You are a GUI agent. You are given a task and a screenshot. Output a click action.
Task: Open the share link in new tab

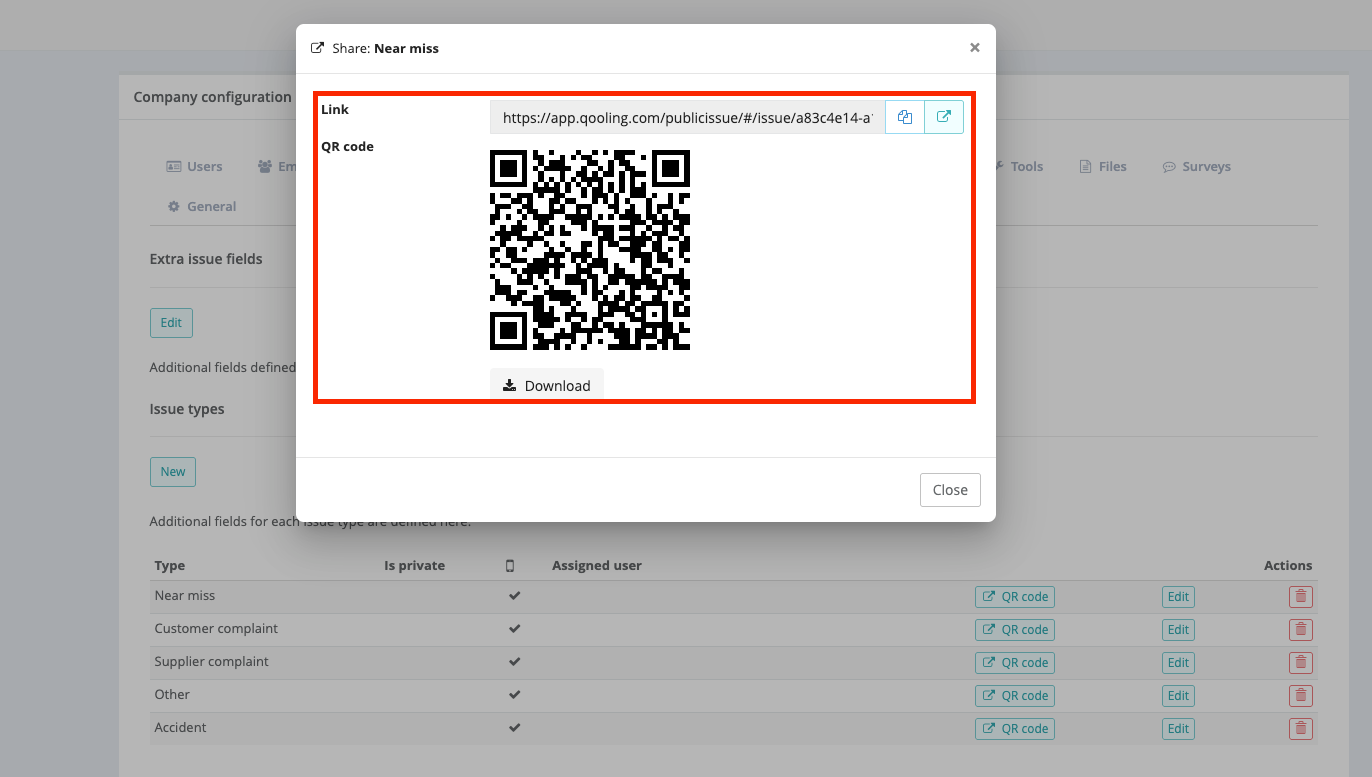[x=944, y=117]
